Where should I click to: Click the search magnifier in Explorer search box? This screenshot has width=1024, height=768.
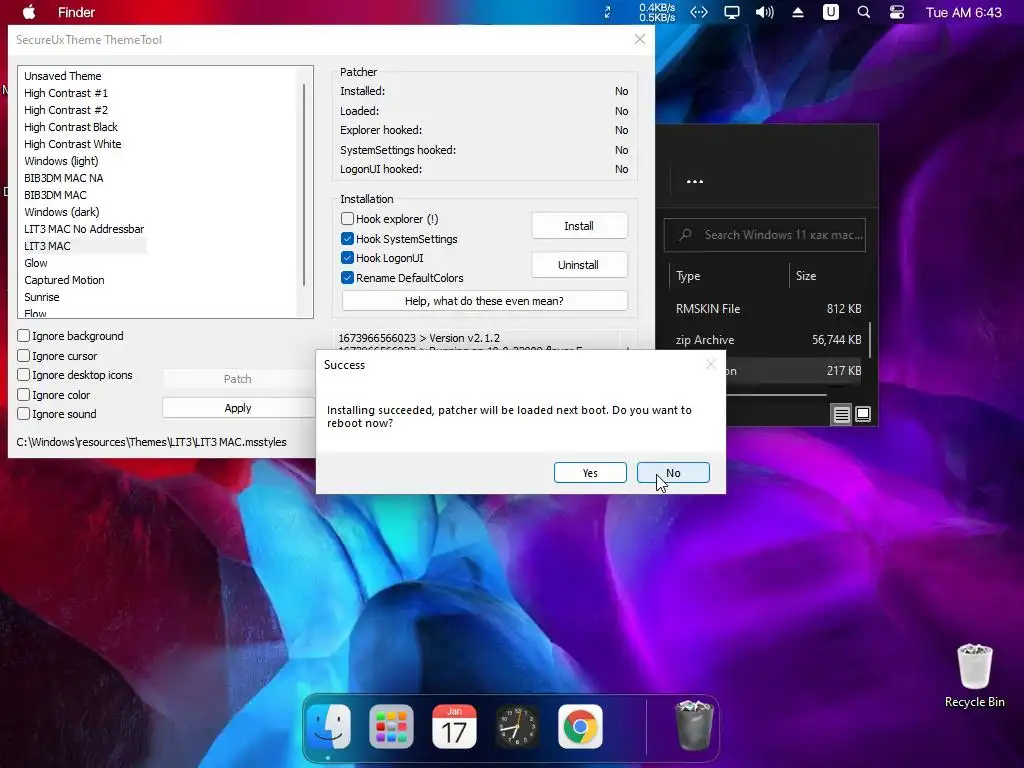(685, 234)
